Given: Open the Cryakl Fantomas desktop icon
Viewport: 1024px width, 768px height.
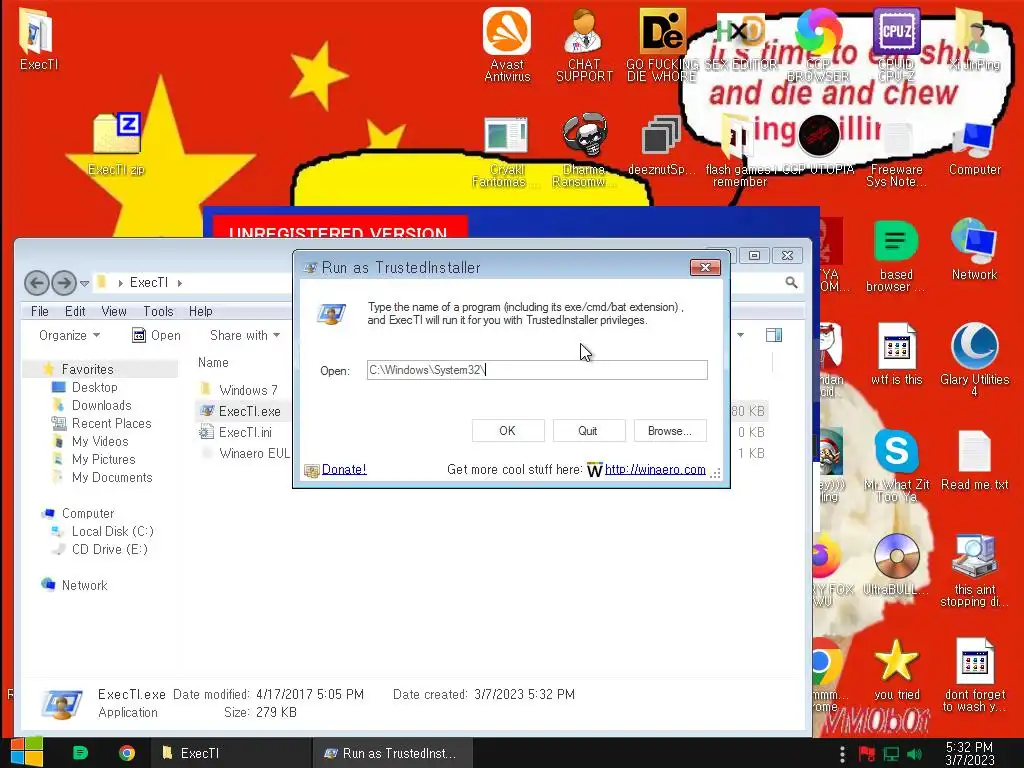Looking at the screenshot, I should point(505,152).
